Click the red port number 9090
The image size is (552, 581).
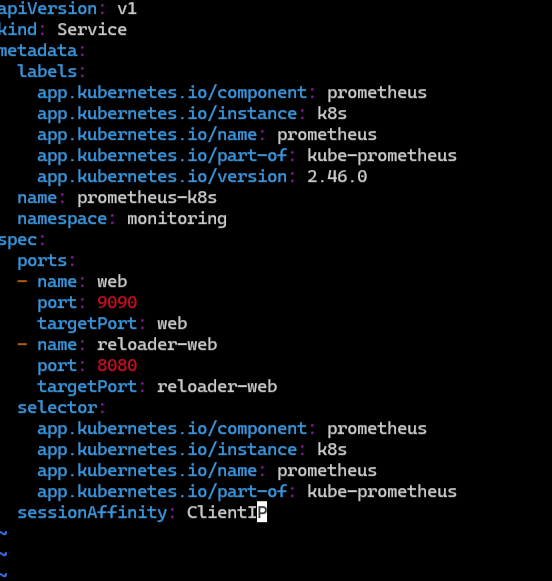pos(117,303)
